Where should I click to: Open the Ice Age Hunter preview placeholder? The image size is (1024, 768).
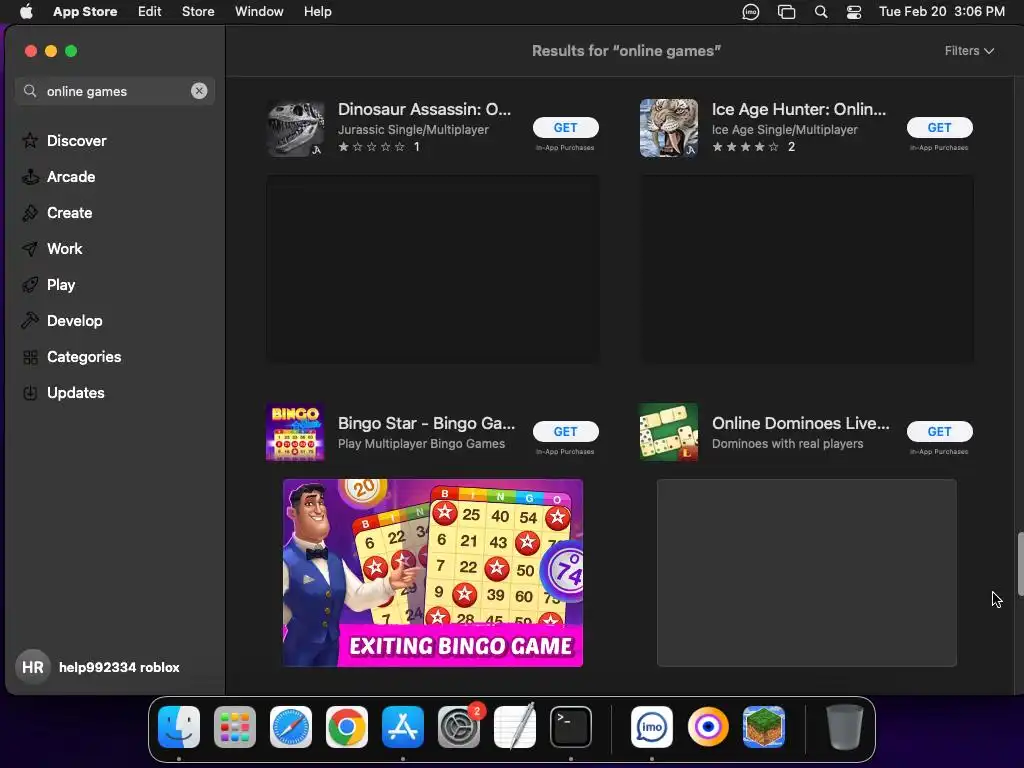[807, 268]
